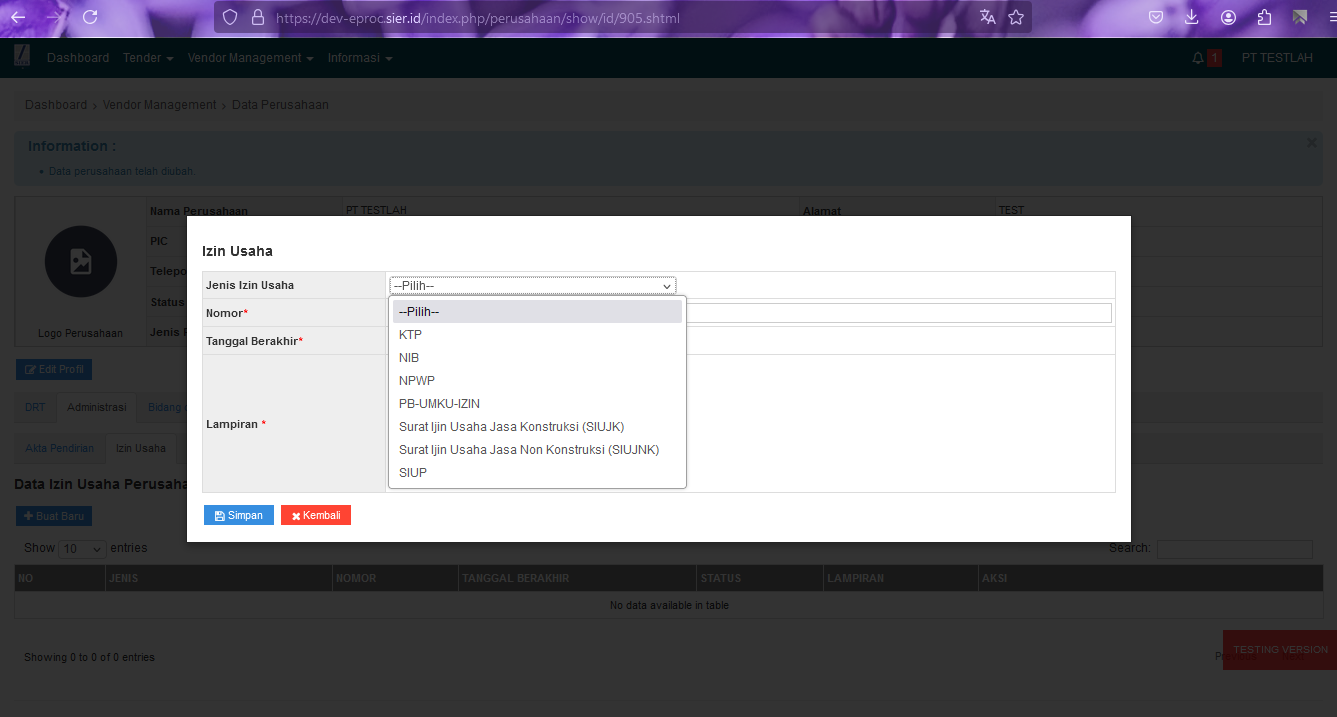Click the Buat Baru button
The image size is (1337, 717).
54,516
